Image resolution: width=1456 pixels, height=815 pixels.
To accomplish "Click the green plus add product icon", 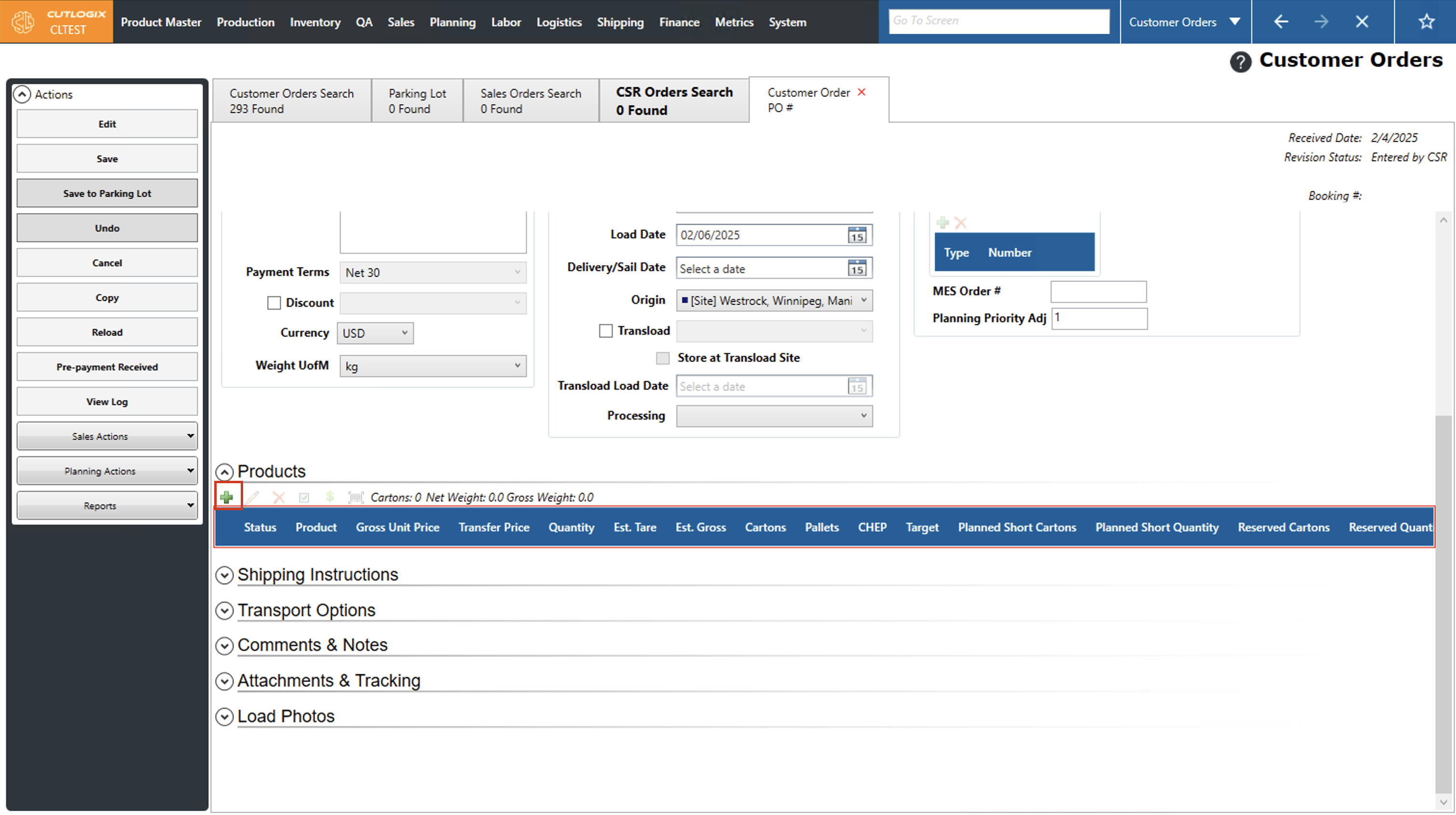I will pos(227,497).
